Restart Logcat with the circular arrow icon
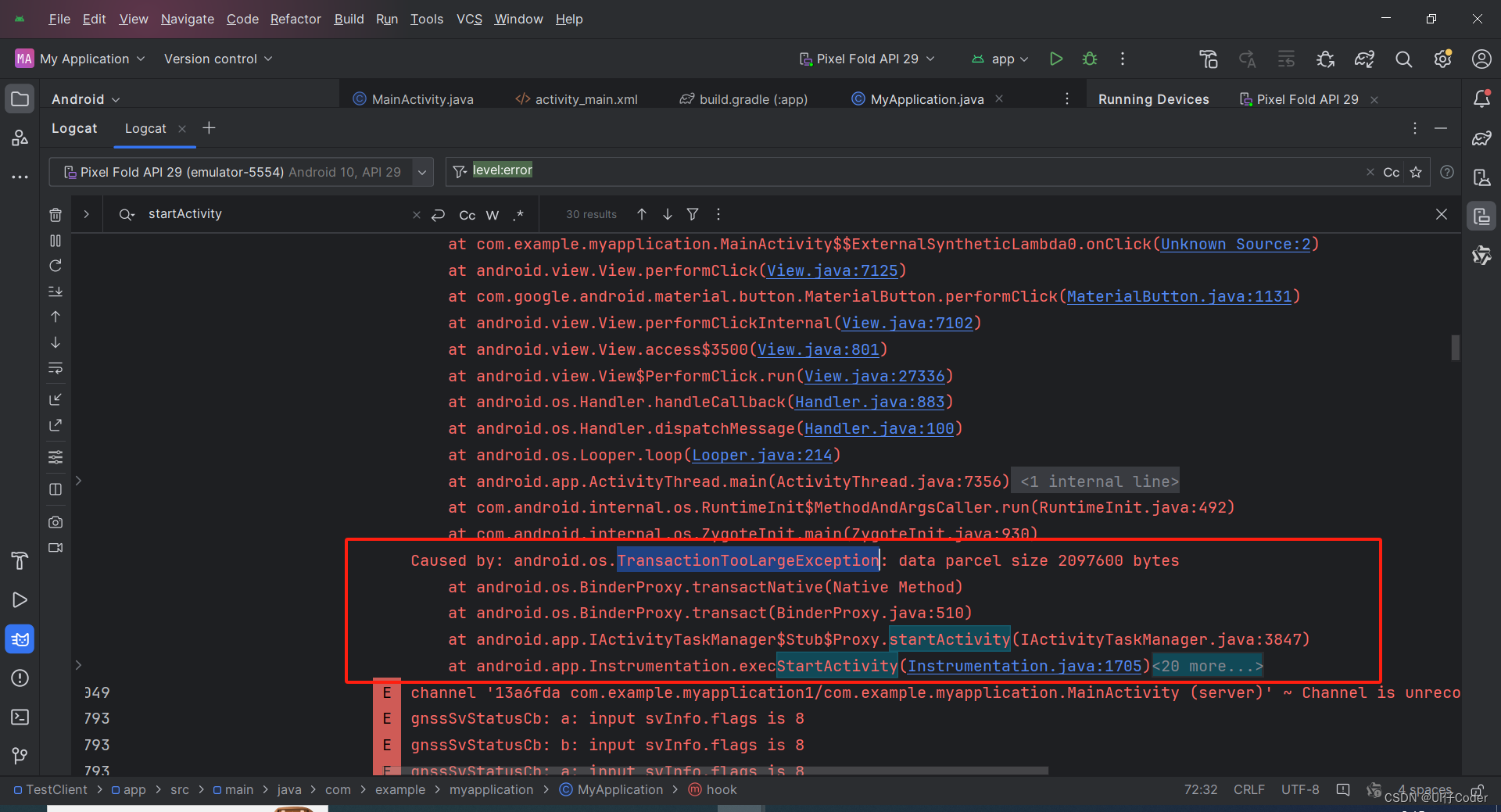 click(56, 266)
